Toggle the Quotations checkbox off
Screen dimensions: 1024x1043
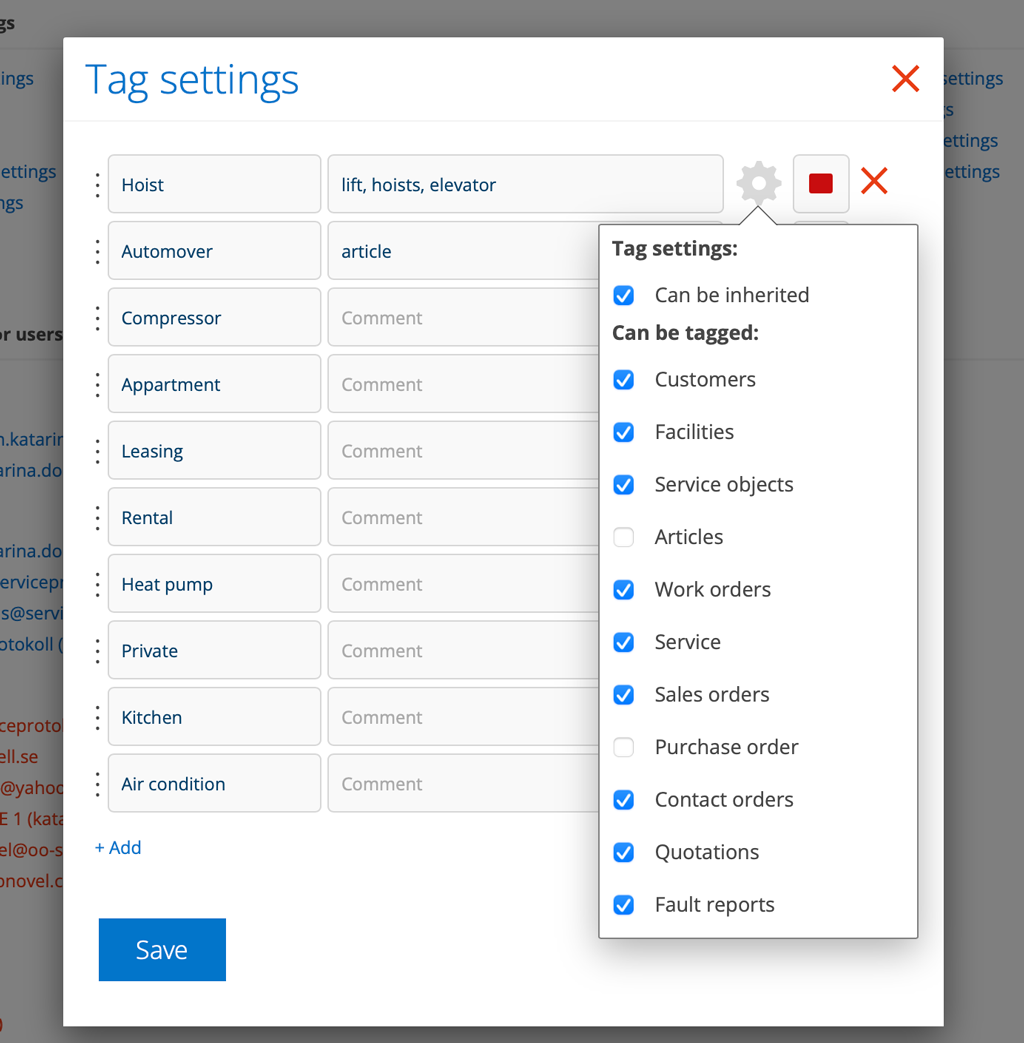point(624,852)
